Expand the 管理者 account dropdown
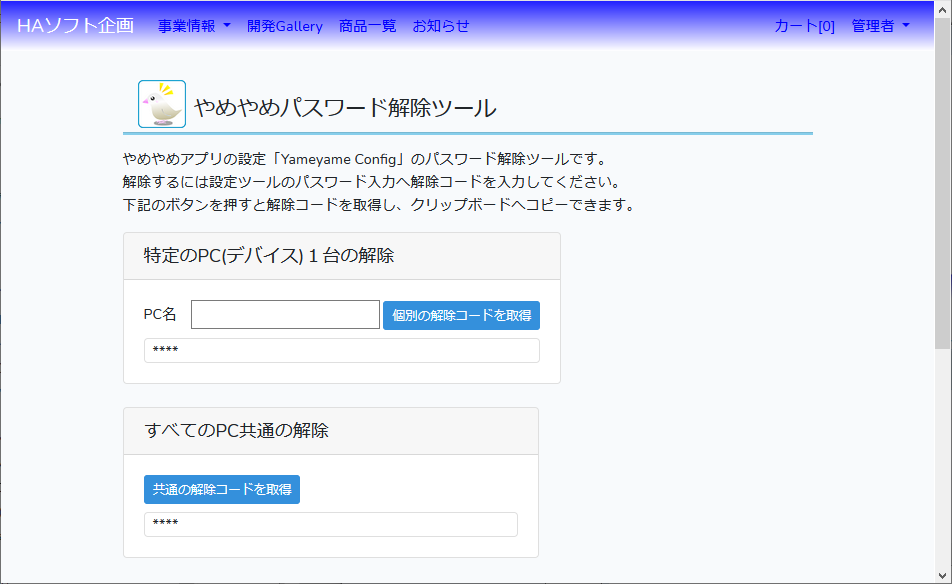This screenshot has width=952, height=584. coord(880,26)
